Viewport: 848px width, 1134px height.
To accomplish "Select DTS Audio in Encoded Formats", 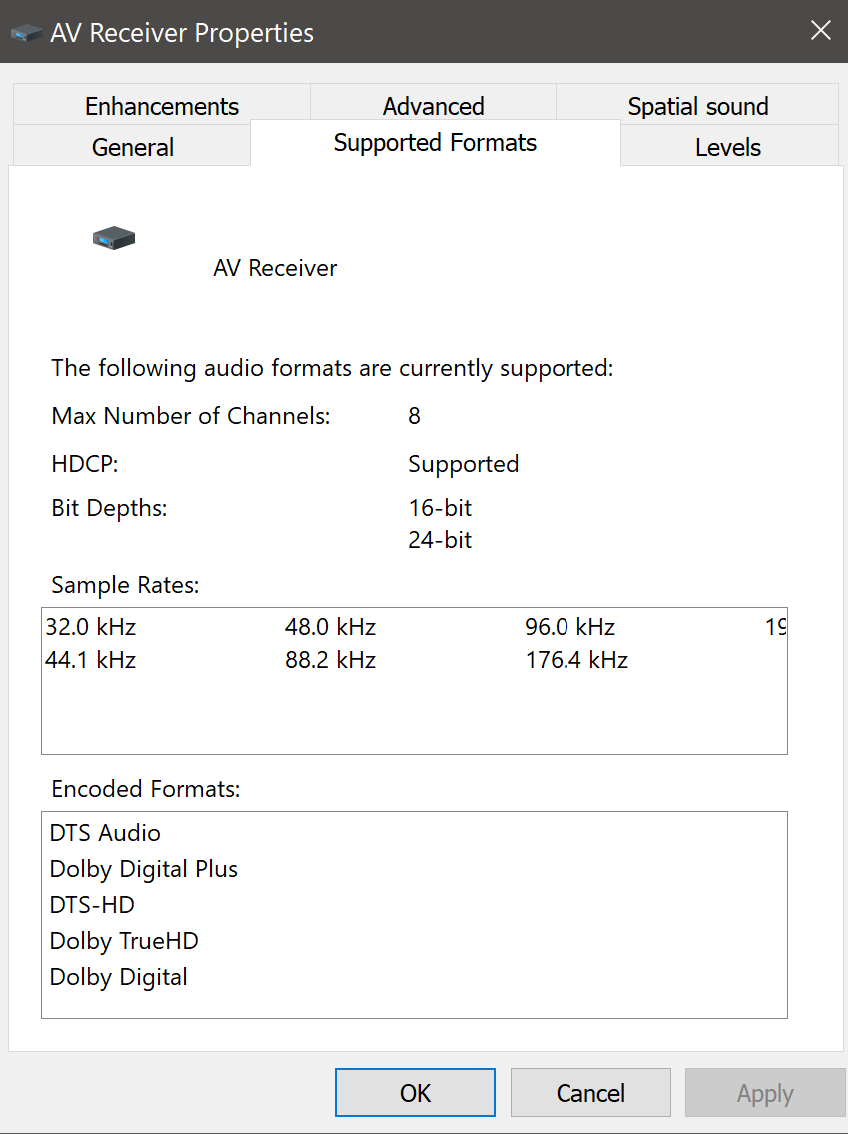I will point(105,833).
